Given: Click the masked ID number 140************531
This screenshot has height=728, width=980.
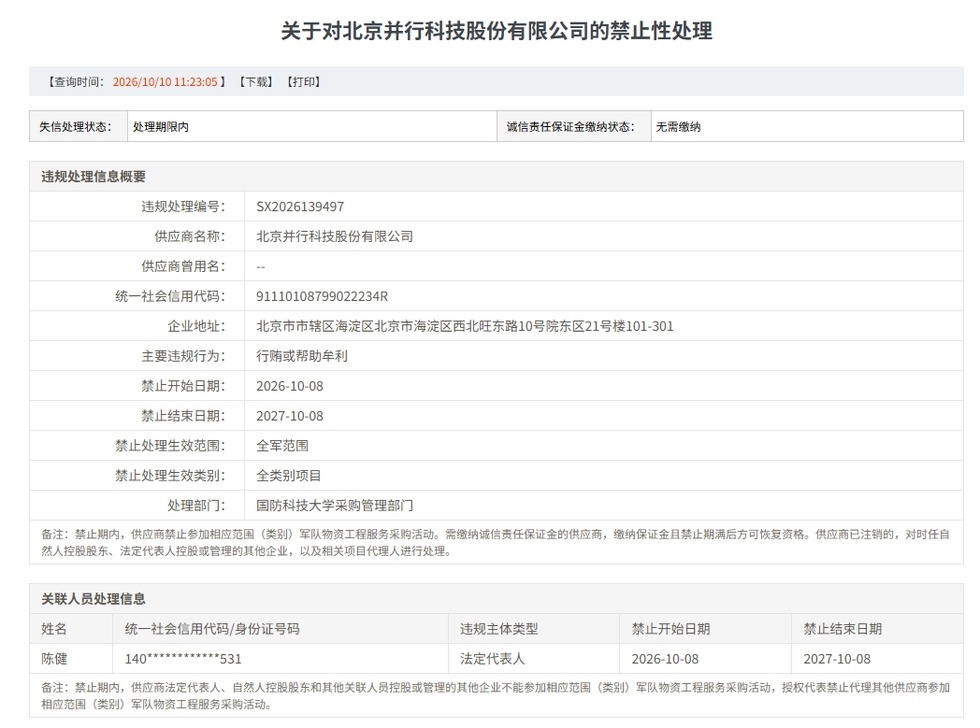Looking at the screenshot, I should (183, 659).
